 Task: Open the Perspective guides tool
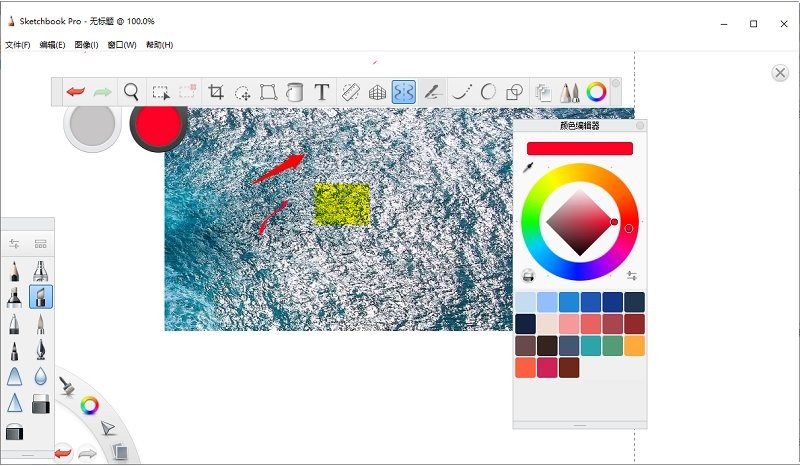(378, 92)
